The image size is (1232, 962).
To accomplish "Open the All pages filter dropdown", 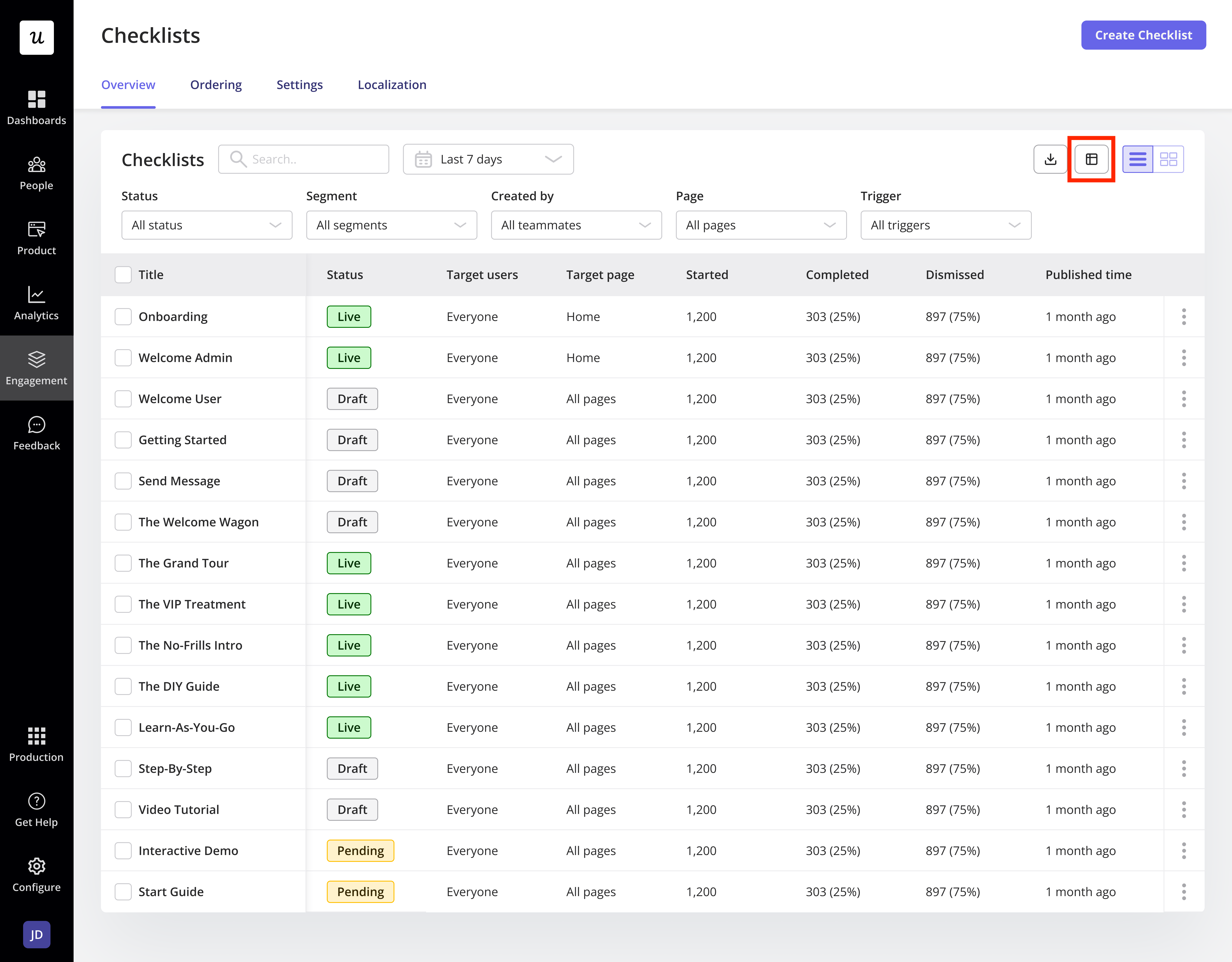I will [761, 225].
